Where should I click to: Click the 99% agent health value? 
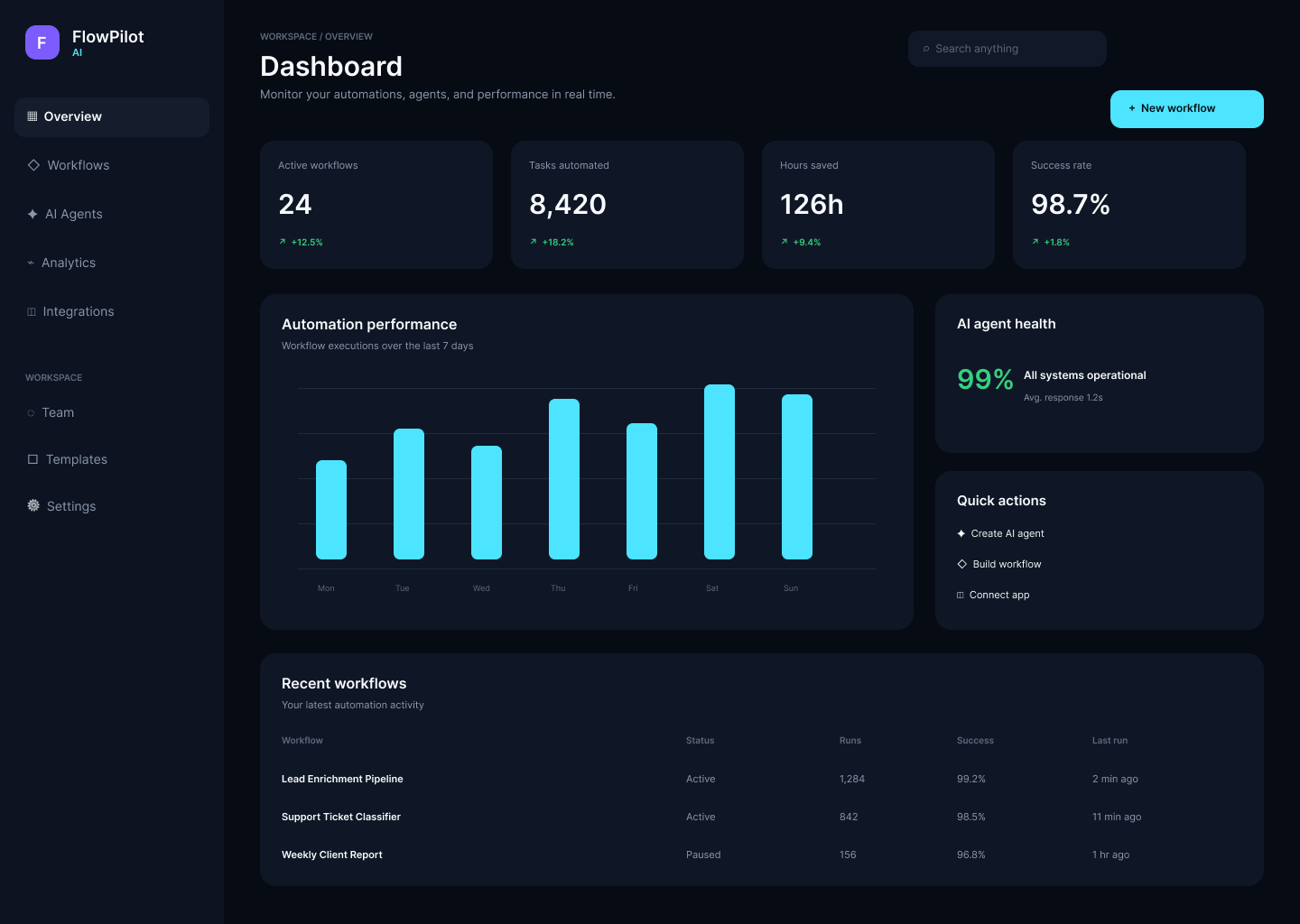pos(985,380)
